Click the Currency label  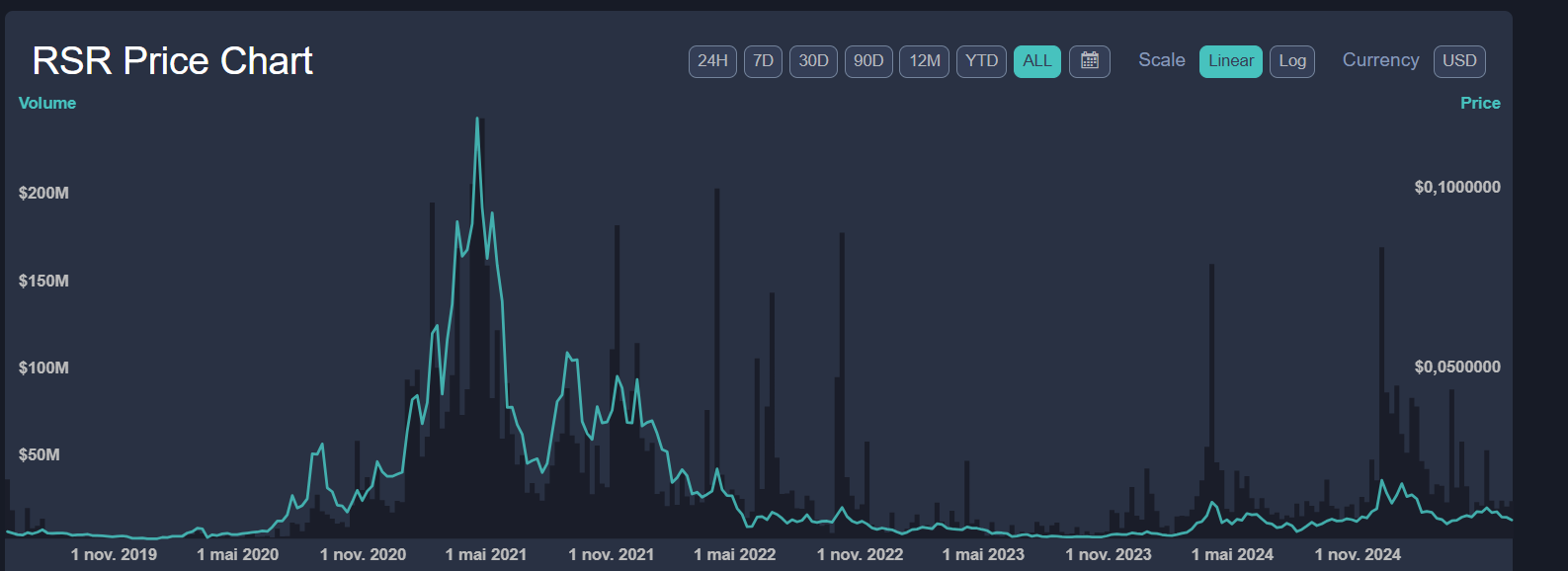click(1380, 60)
